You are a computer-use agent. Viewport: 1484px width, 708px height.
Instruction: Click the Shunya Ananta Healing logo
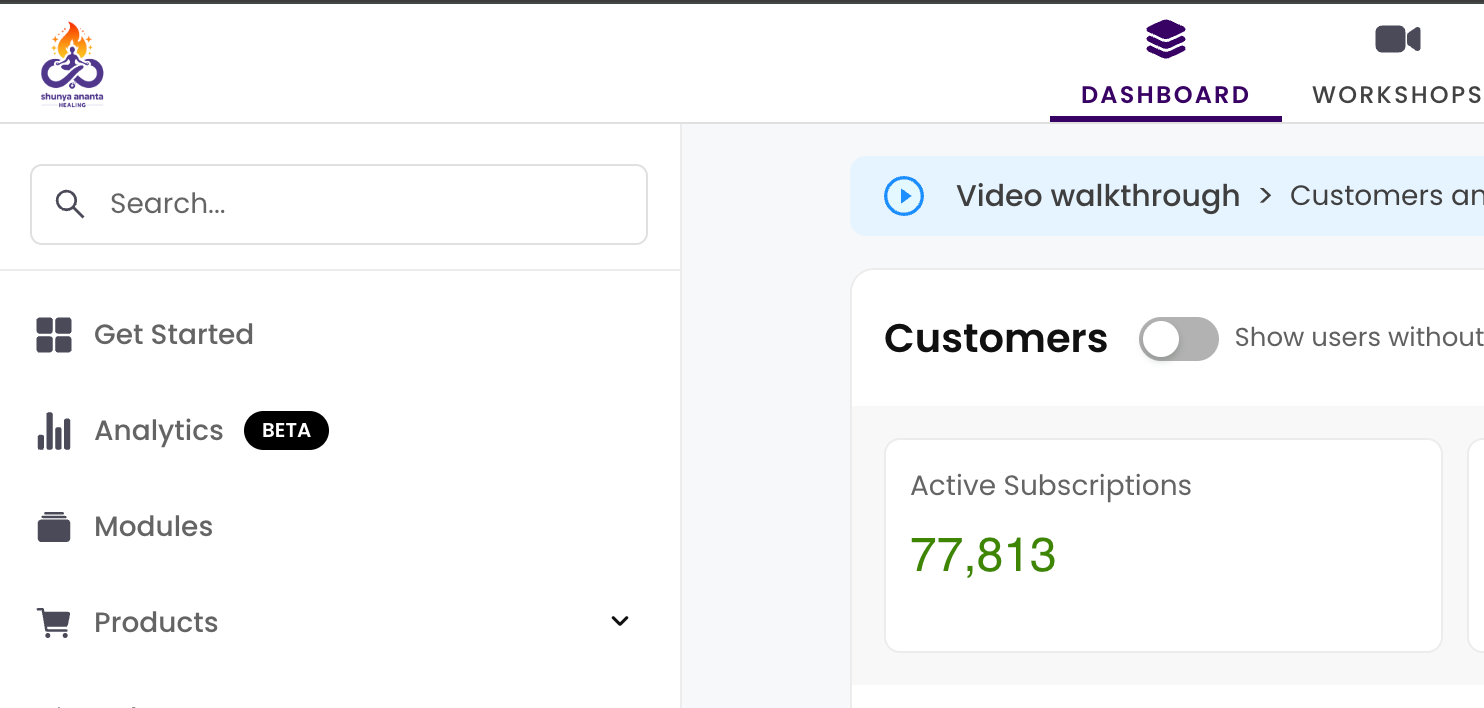tap(72, 64)
